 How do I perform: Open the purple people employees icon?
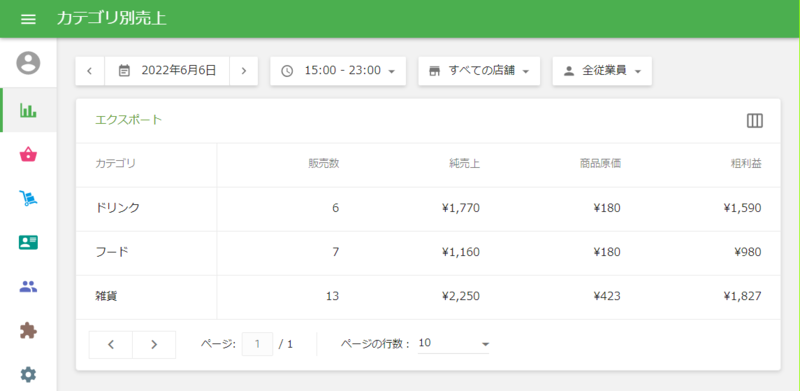pyautogui.click(x=28, y=287)
